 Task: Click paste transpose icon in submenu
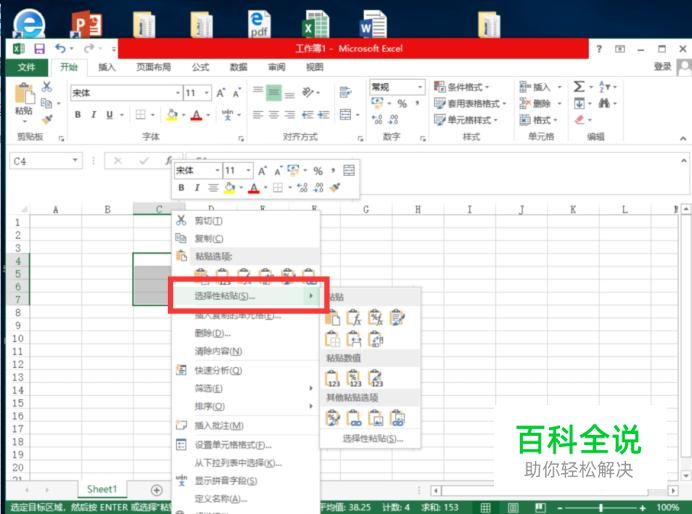click(376, 339)
